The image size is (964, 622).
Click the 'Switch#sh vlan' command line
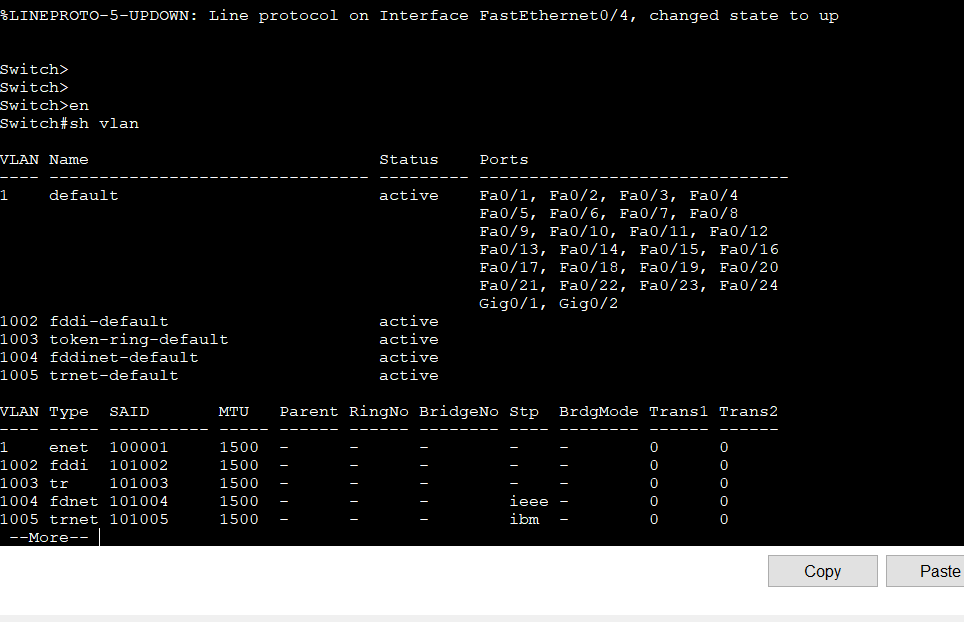point(69,124)
